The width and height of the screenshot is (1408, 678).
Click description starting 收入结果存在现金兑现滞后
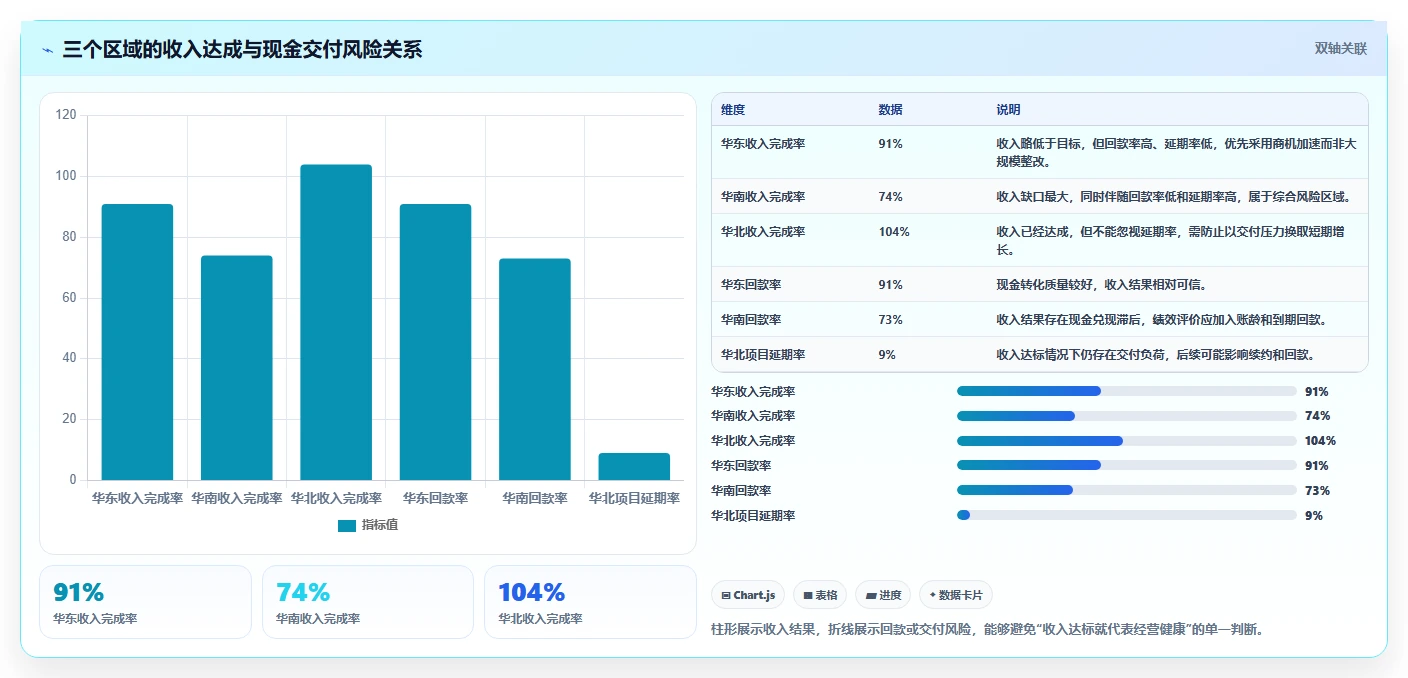pyautogui.click(x=1162, y=320)
